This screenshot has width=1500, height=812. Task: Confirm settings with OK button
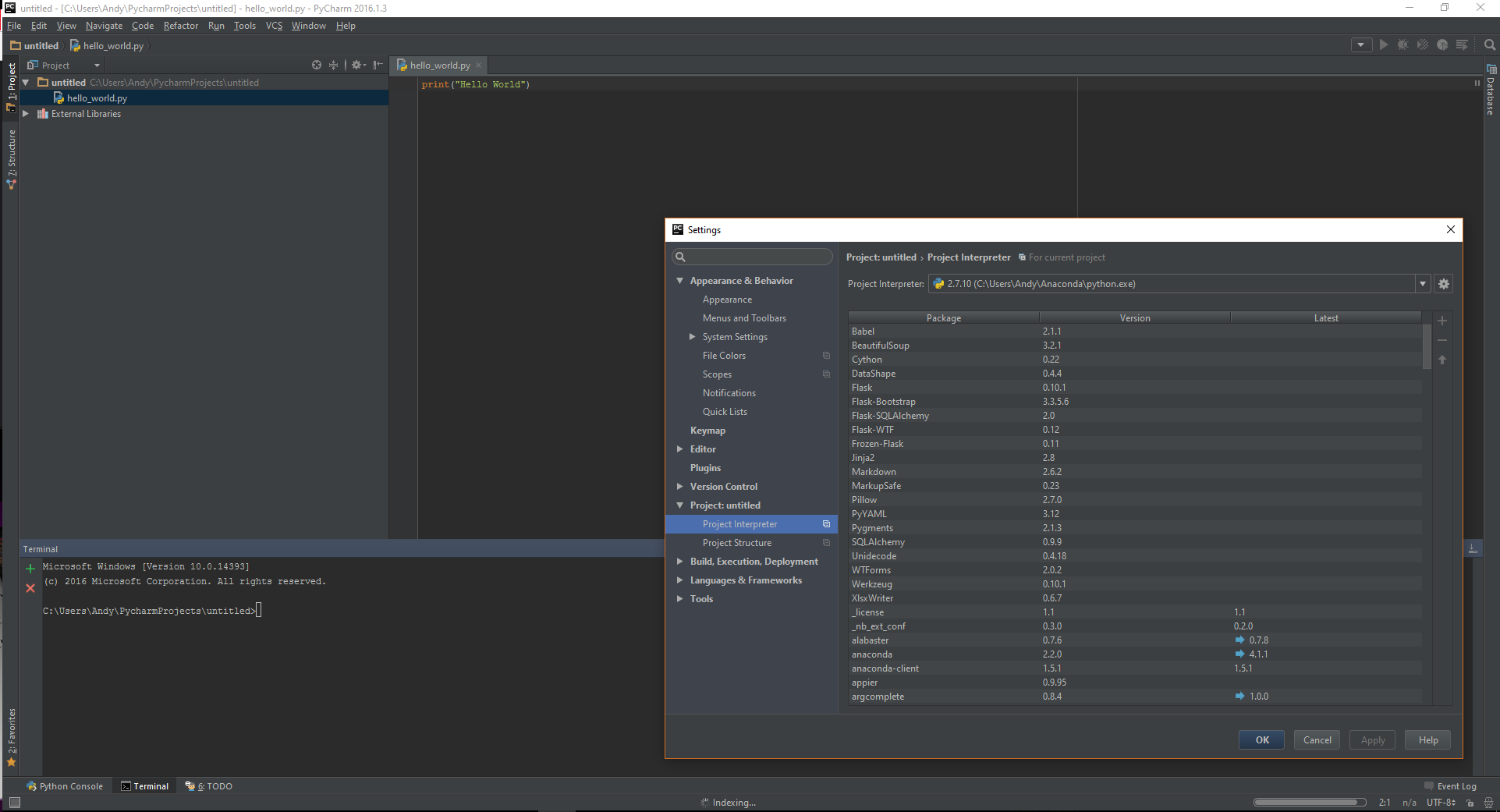point(1262,740)
